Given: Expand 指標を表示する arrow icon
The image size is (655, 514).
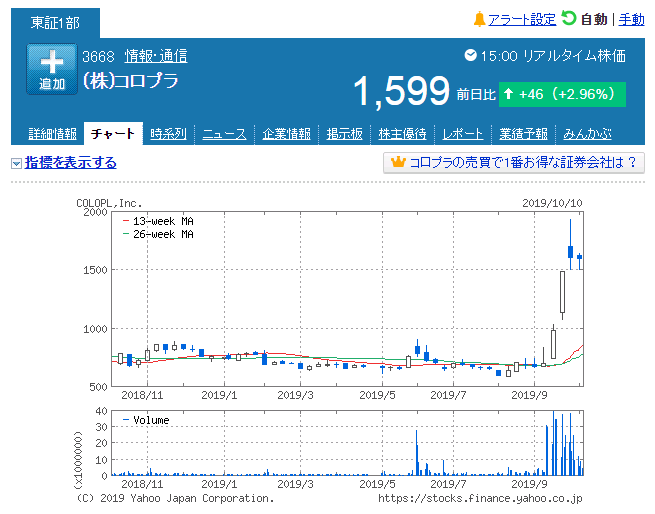Looking at the screenshot, I should pos(16,163).
